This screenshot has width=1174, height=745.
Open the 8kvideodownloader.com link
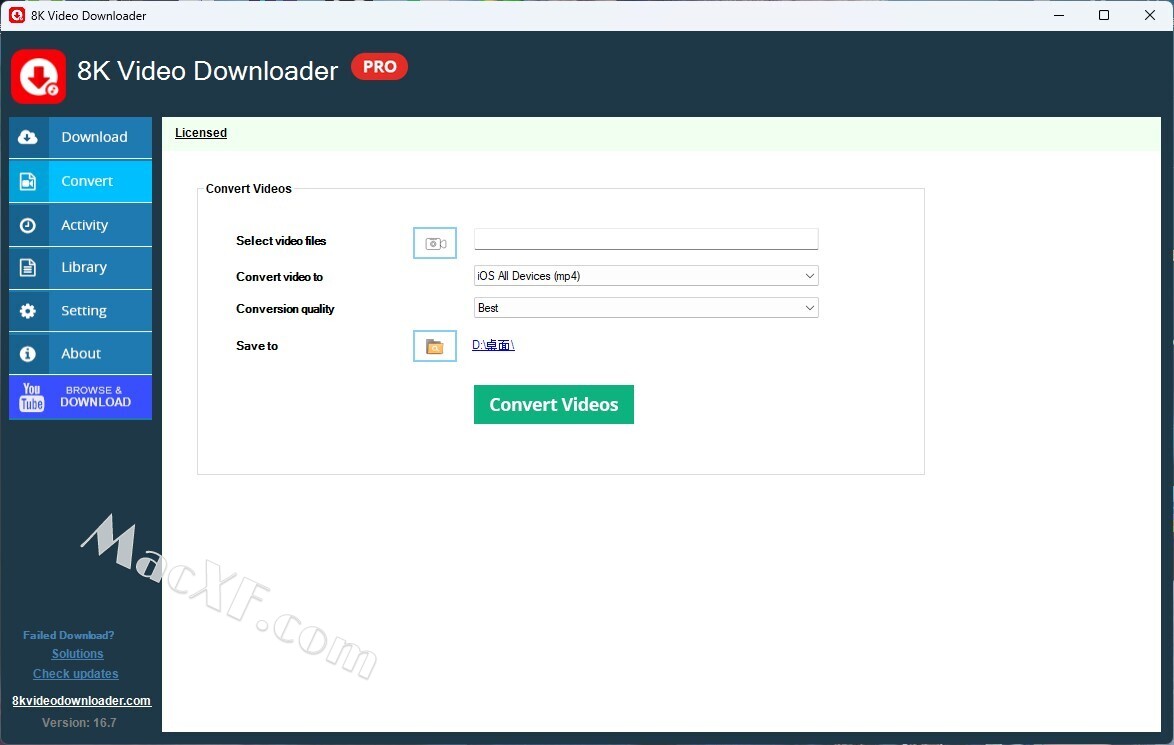pyautogui.click(x=82, y=701)
